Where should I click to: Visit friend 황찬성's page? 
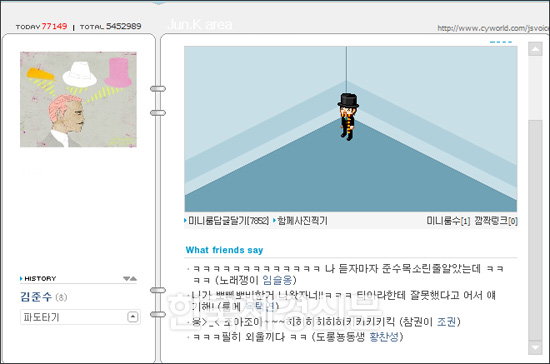click(384, 337)
